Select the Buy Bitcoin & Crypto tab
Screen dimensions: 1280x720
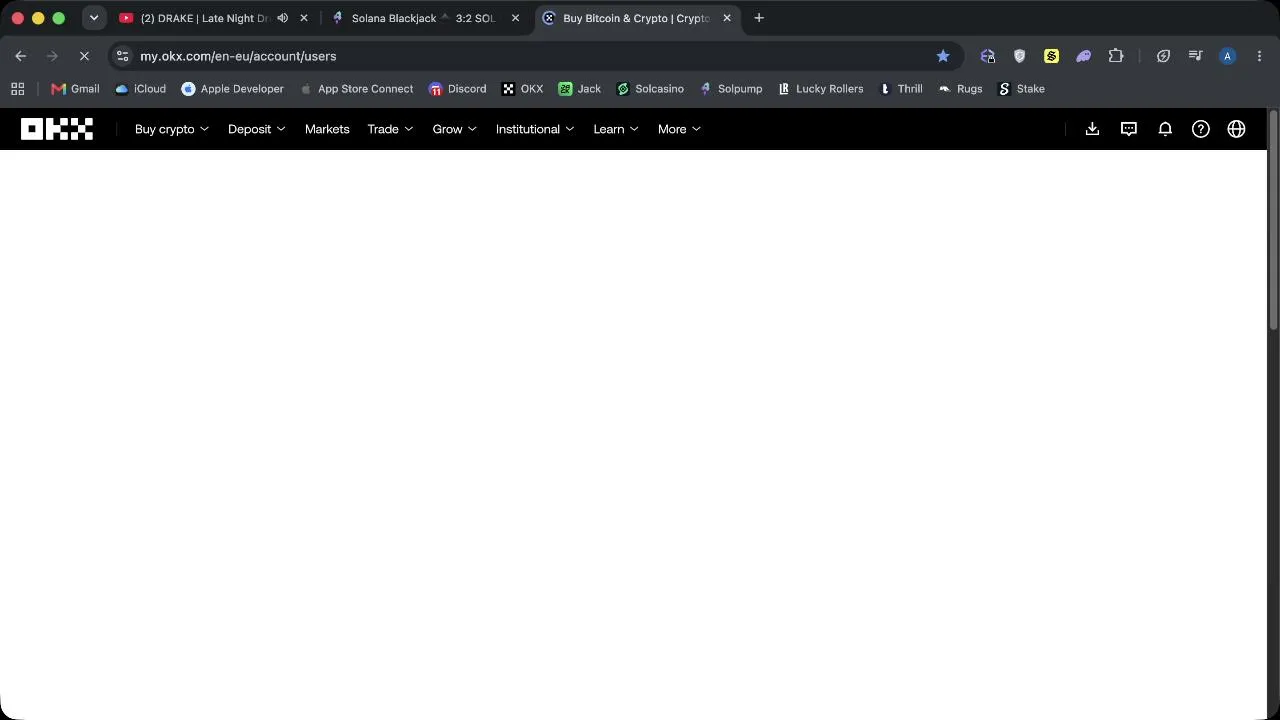636,18
